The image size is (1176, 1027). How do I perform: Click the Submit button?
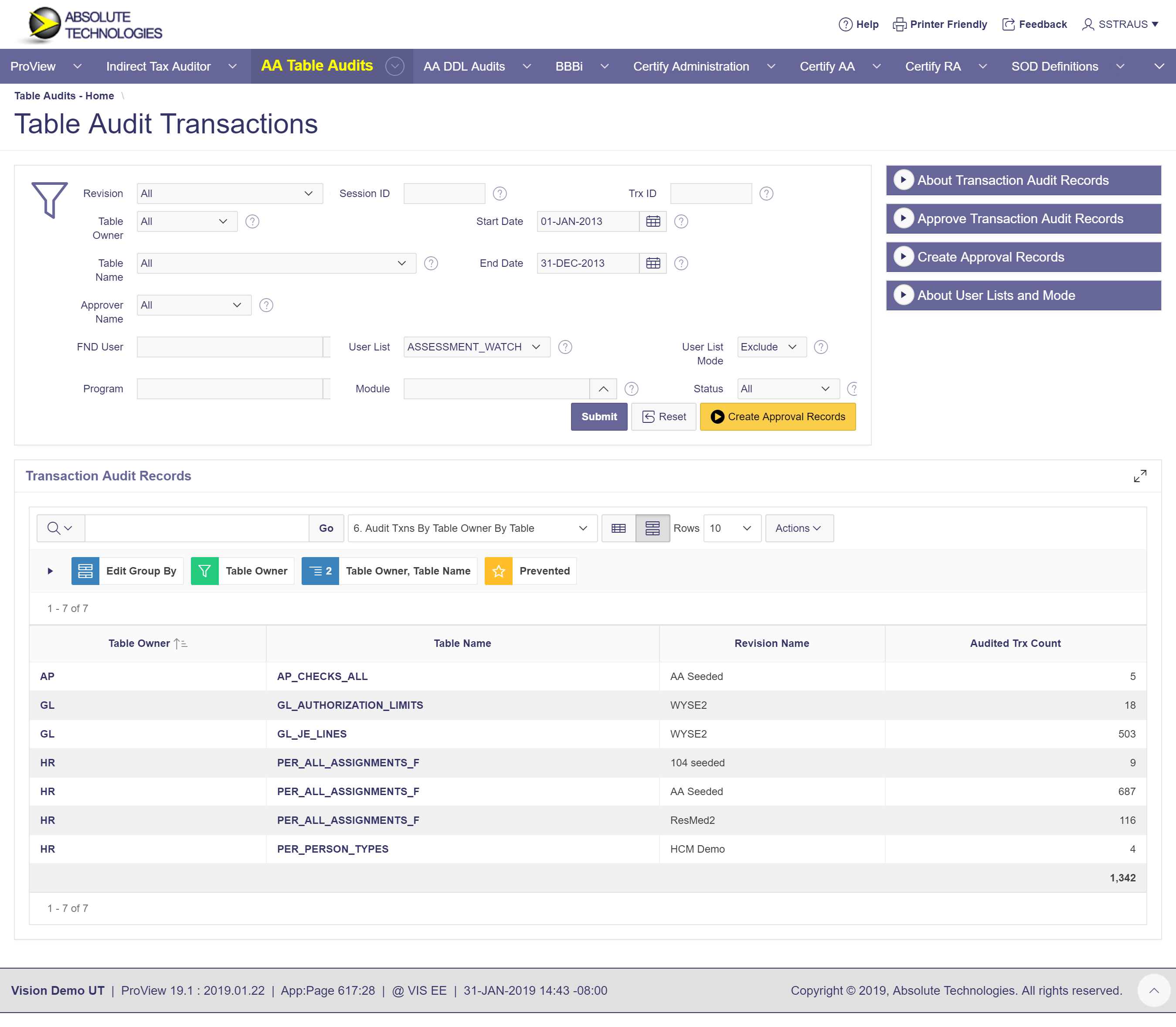(x=599, y=417)
